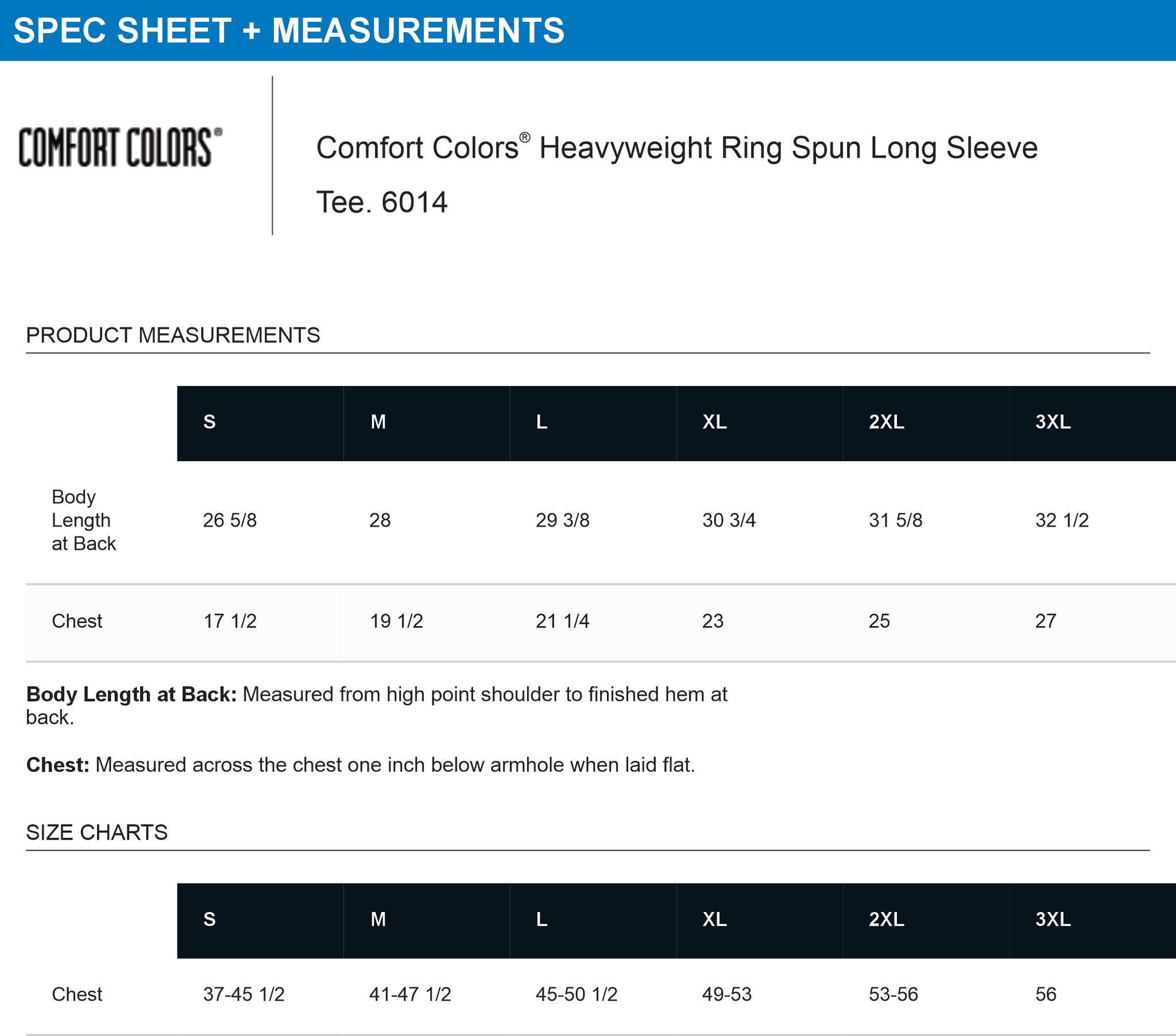Click the XL column header in Product Measurements

point(714,422)
